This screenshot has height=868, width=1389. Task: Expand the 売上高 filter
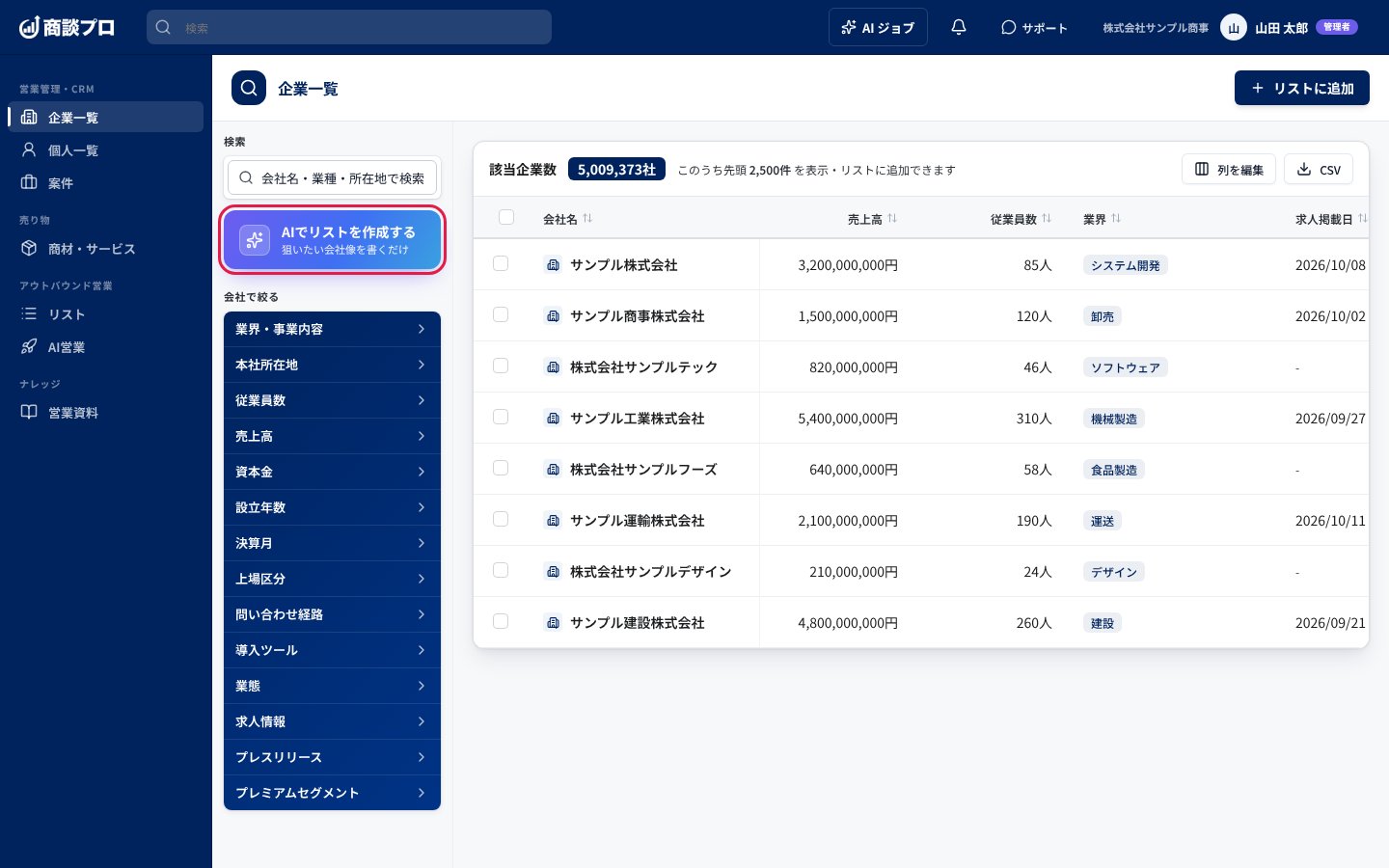click(332, 436)
